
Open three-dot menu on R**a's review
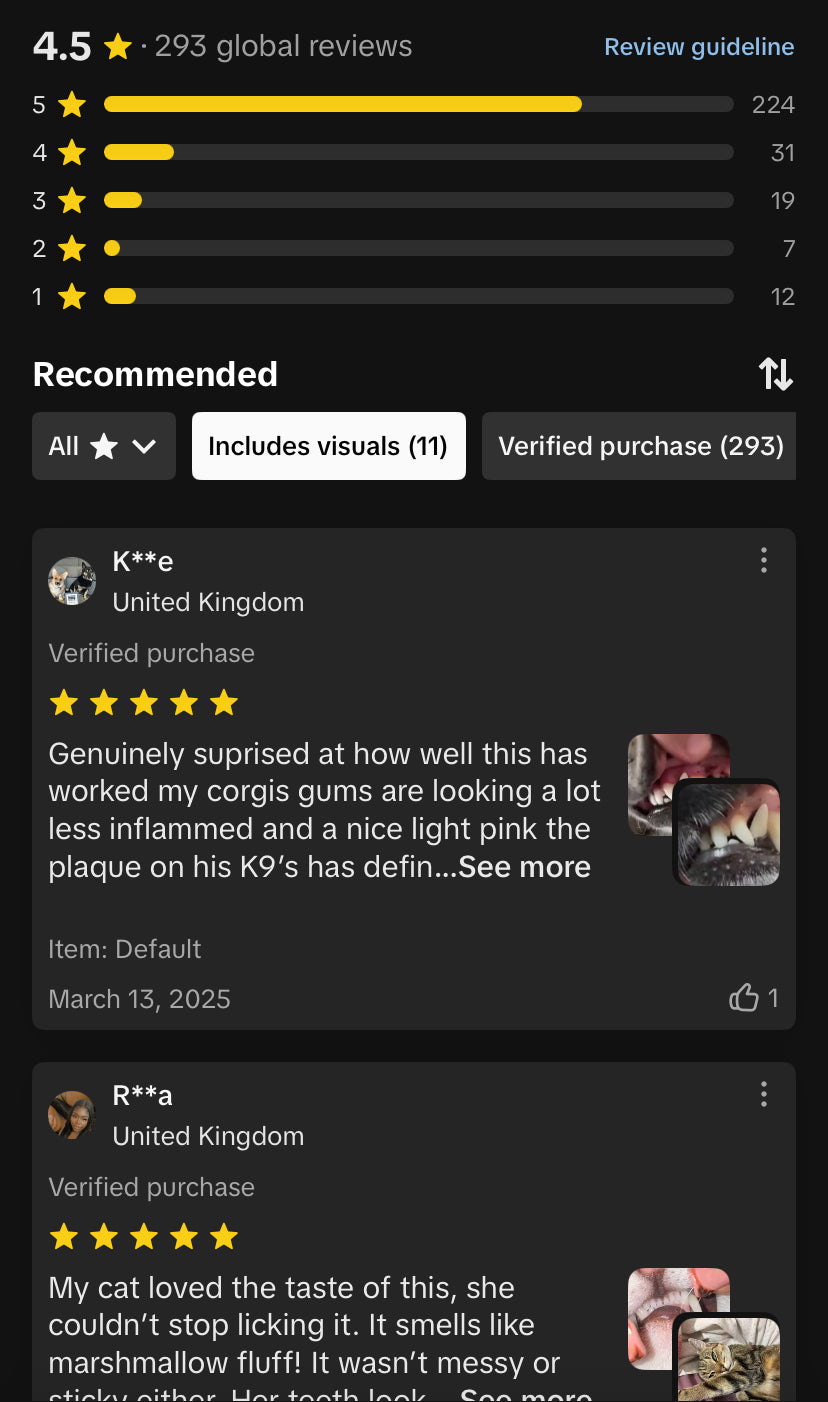(764, 1094)
